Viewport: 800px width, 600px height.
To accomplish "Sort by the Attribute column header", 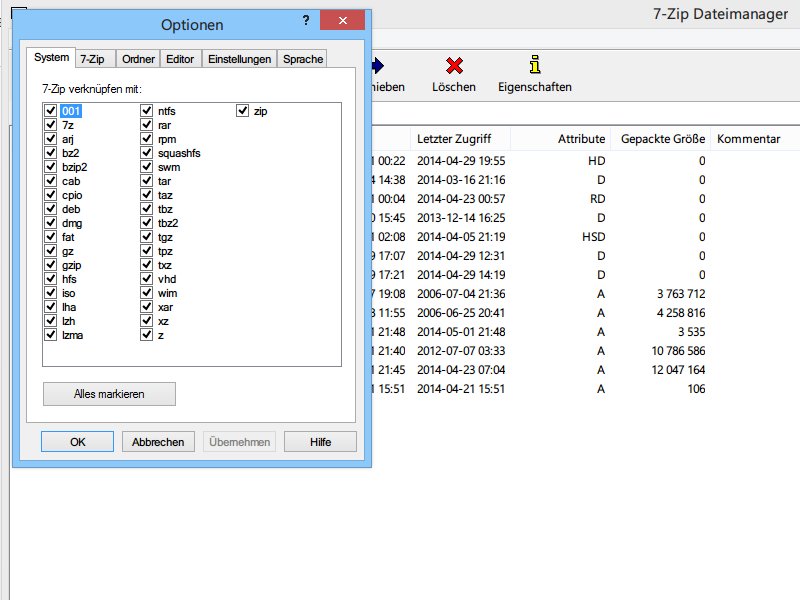I will tap(560, 139).
